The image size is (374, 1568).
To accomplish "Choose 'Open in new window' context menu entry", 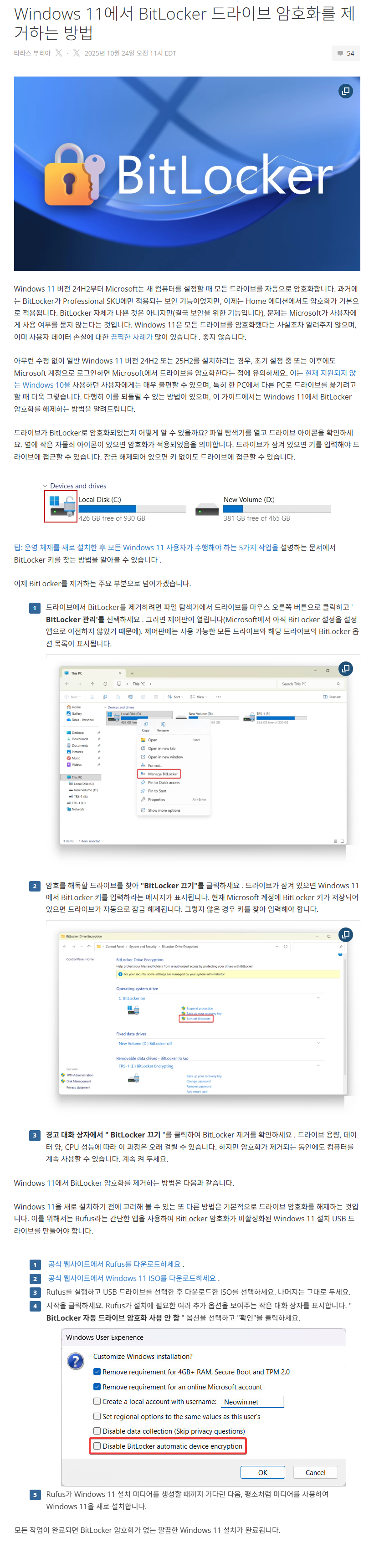I will [x=162, y=757].
